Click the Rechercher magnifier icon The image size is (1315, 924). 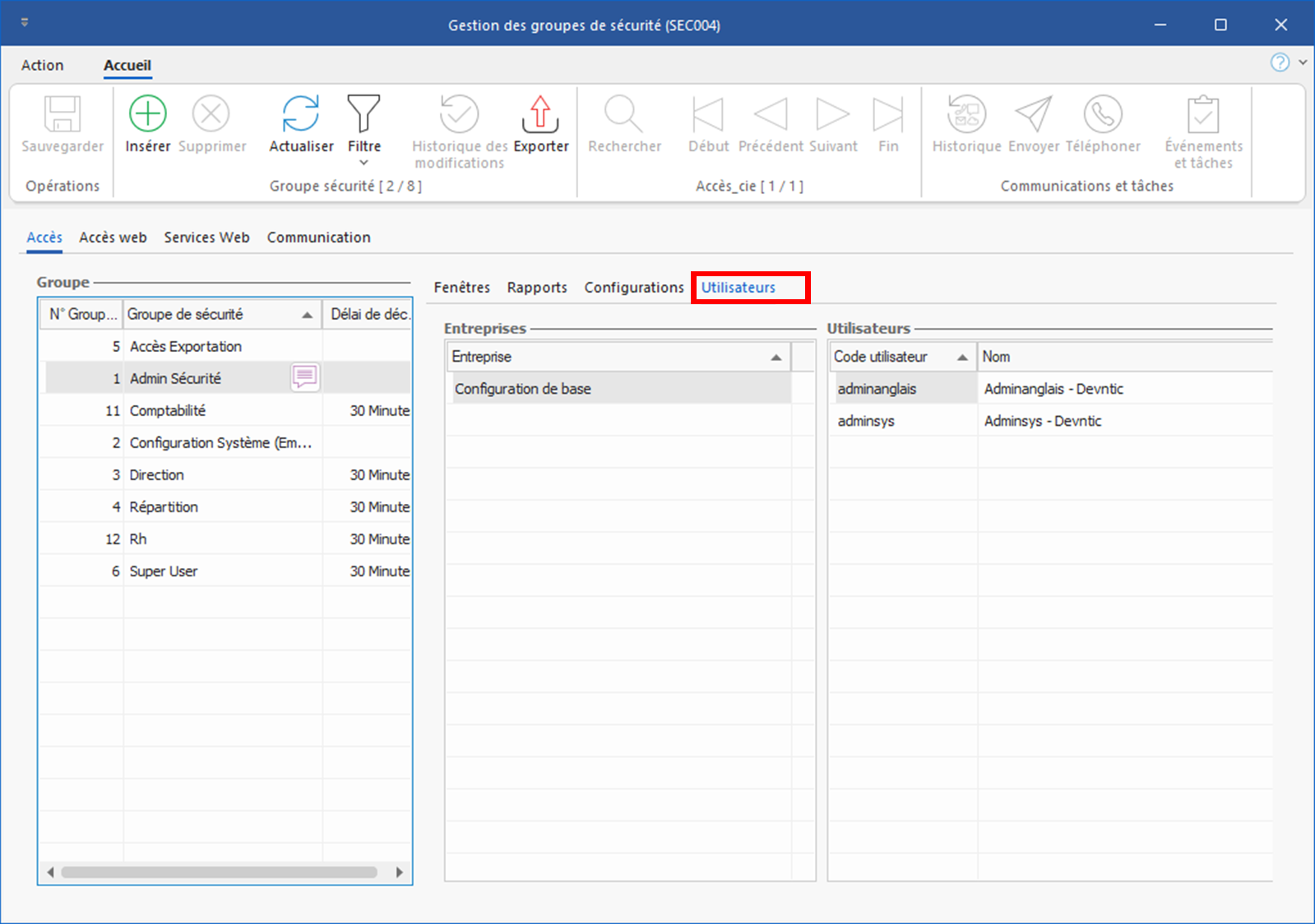(623, 113)
